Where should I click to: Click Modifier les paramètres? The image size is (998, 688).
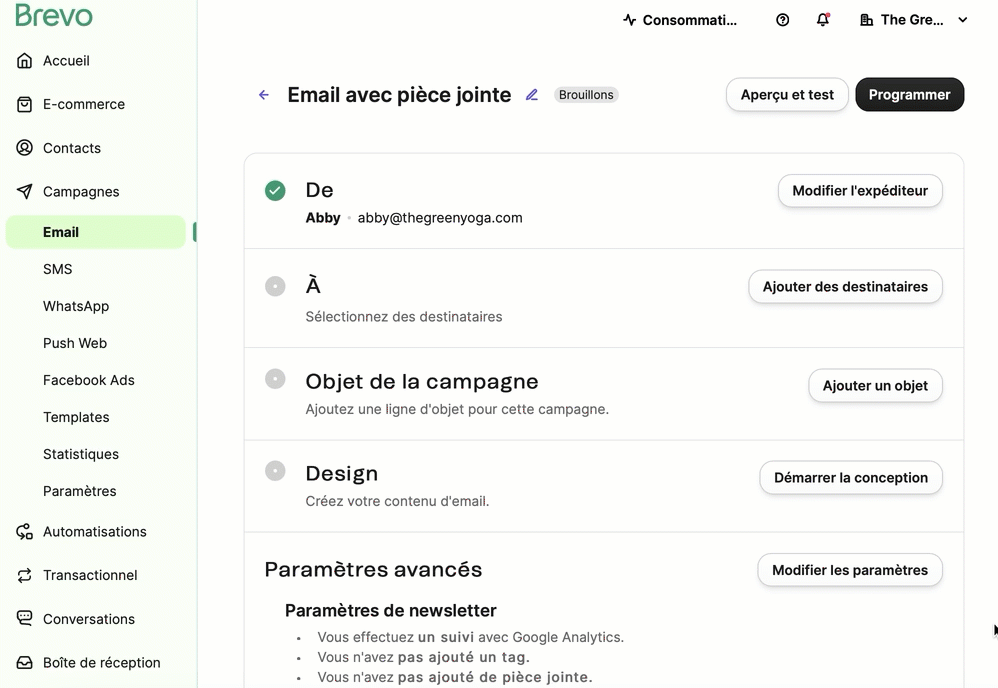(x=850, y=570)
